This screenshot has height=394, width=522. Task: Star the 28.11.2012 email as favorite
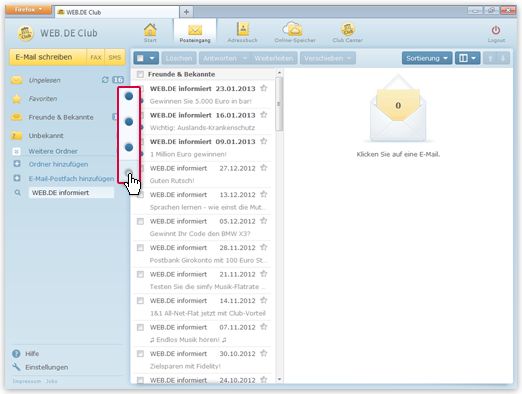(x=264, y=247)
